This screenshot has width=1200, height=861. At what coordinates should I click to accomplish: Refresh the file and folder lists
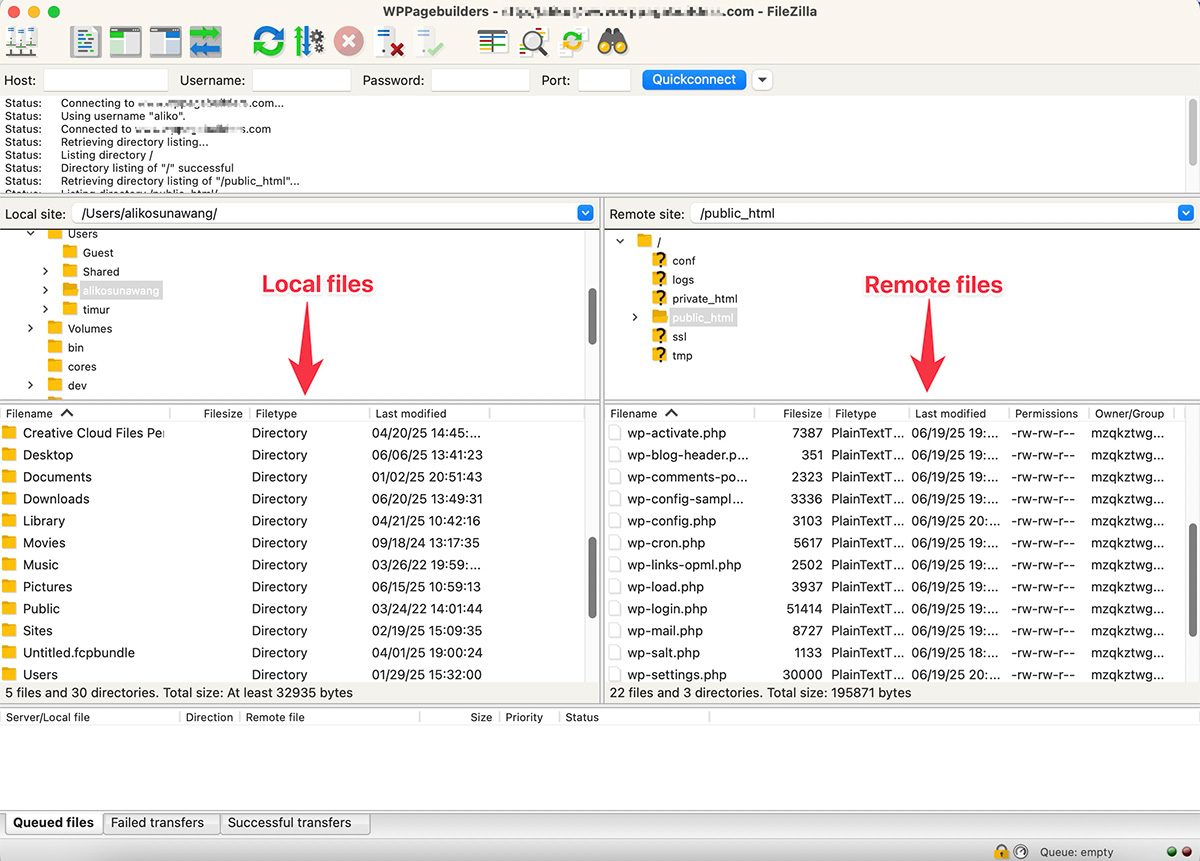pos(268,42)
